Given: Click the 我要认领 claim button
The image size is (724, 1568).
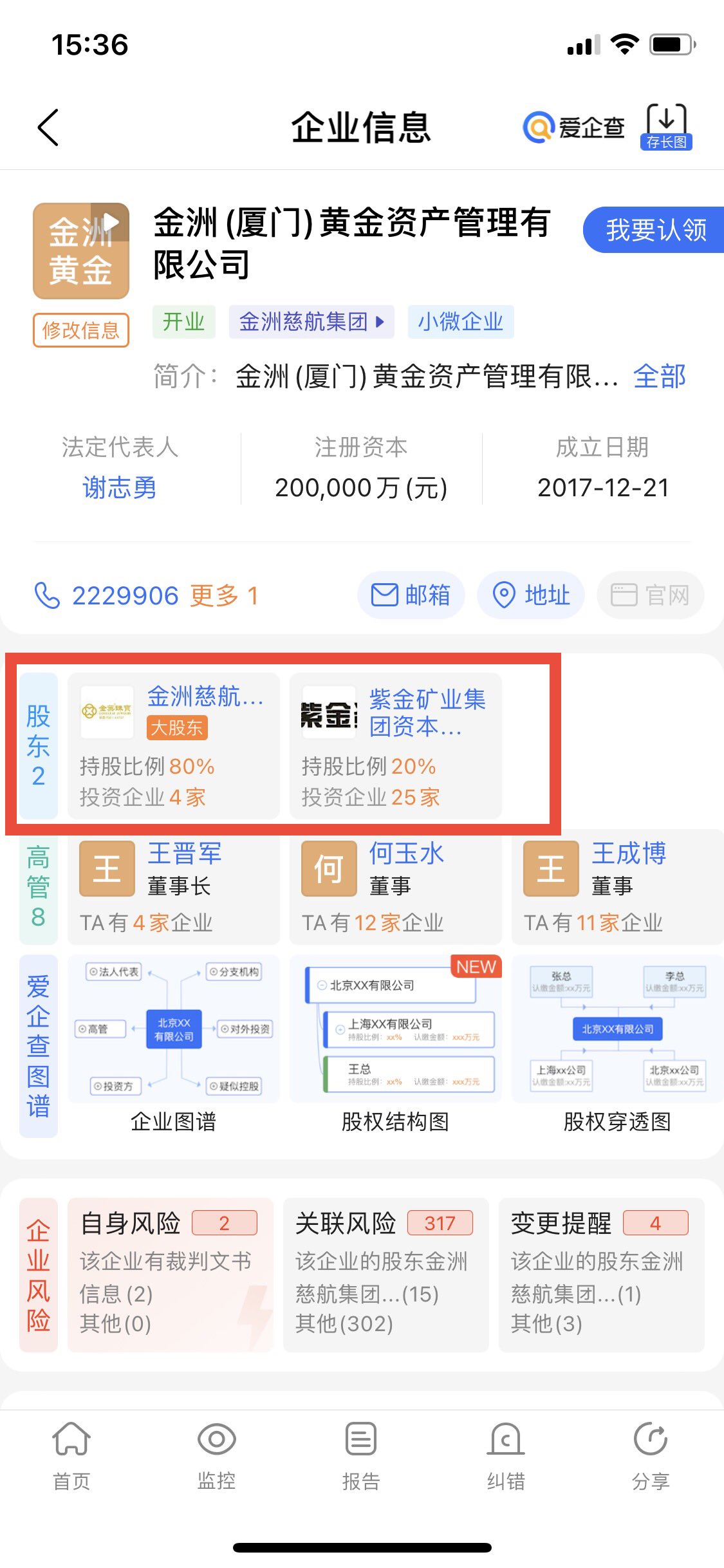Looking at the screenshot, I should pos(654,230).
